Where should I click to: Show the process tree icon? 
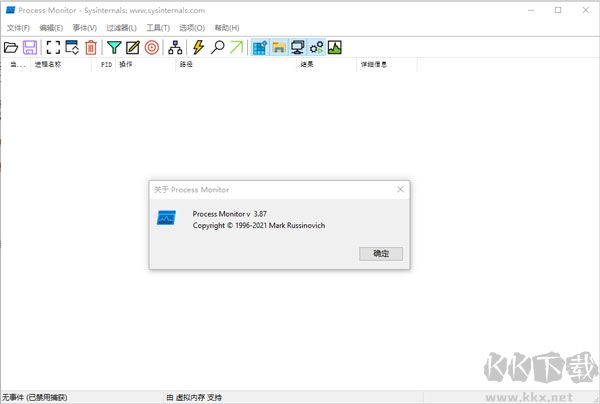coord(175,47)
